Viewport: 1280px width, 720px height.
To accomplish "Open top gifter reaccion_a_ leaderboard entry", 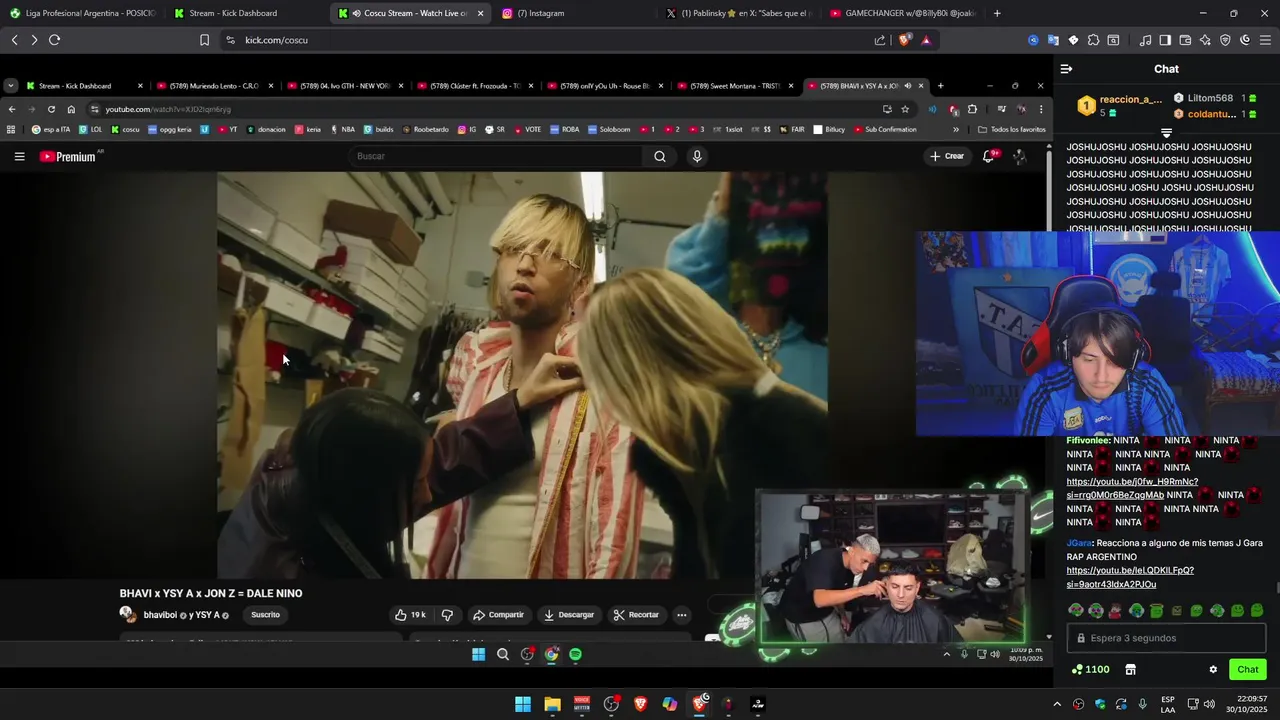I will coord(1119,105).
